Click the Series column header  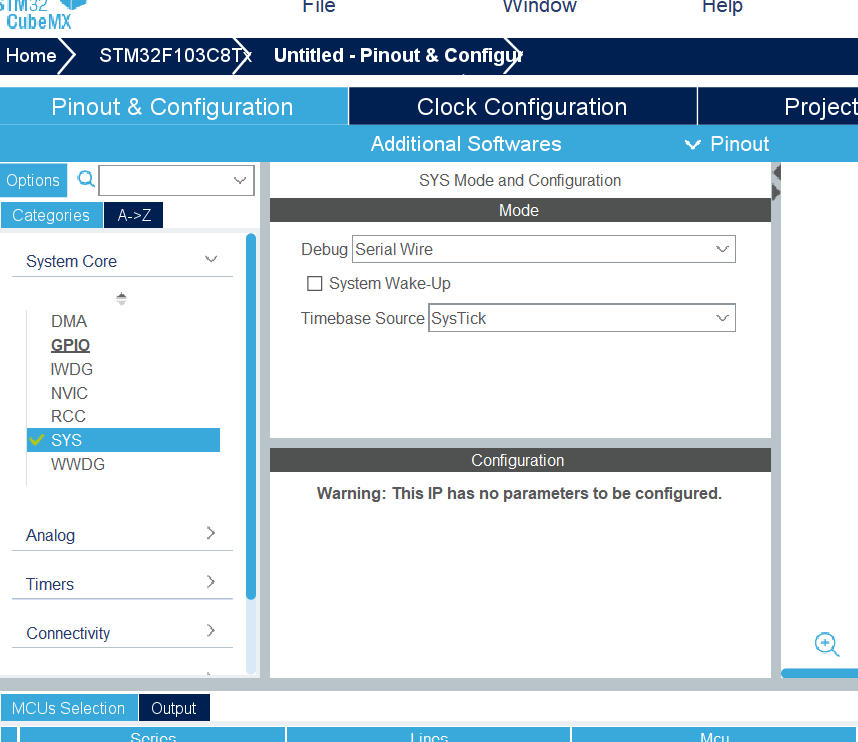153,735
